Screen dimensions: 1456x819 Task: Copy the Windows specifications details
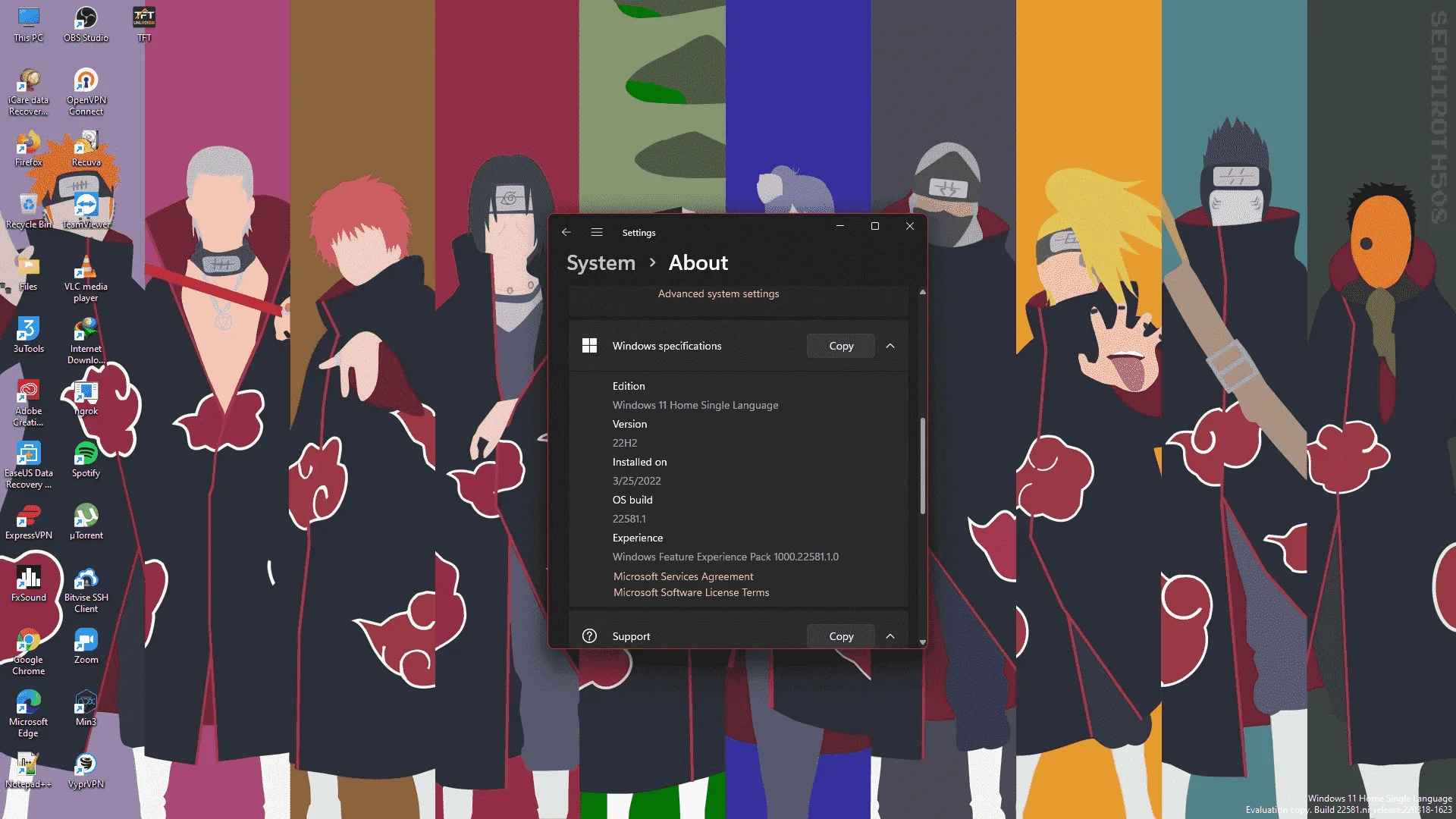[x=841, y=346]
